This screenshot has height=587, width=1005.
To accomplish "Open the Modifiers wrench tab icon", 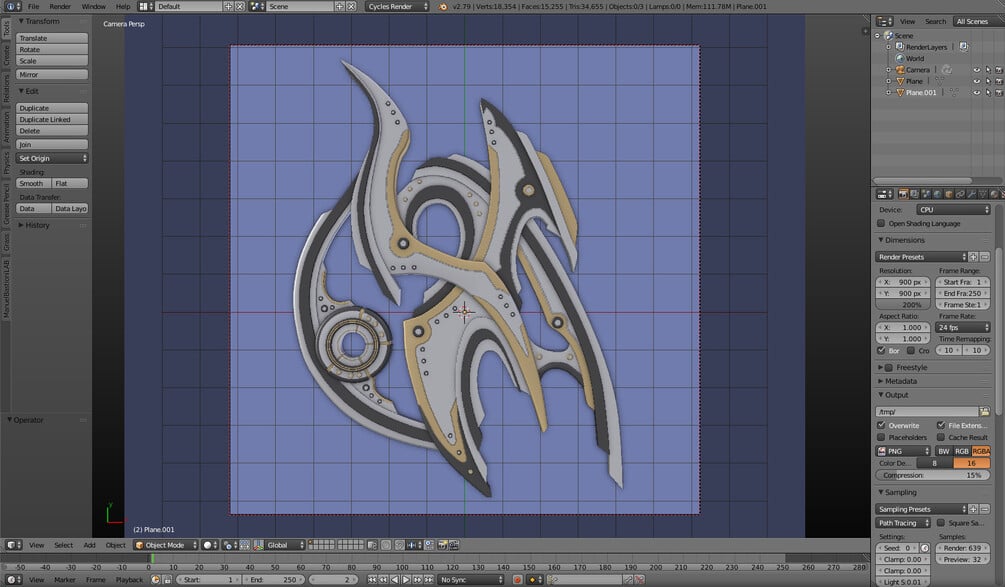I will [972, 194].
